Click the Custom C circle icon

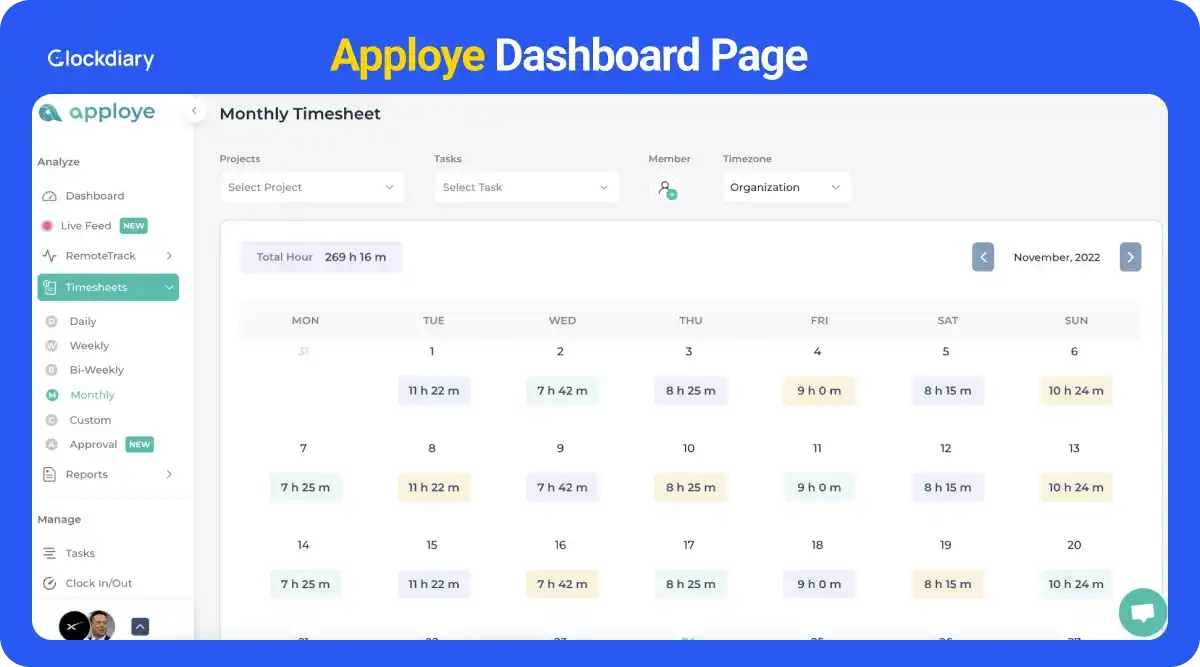point(52,420)
